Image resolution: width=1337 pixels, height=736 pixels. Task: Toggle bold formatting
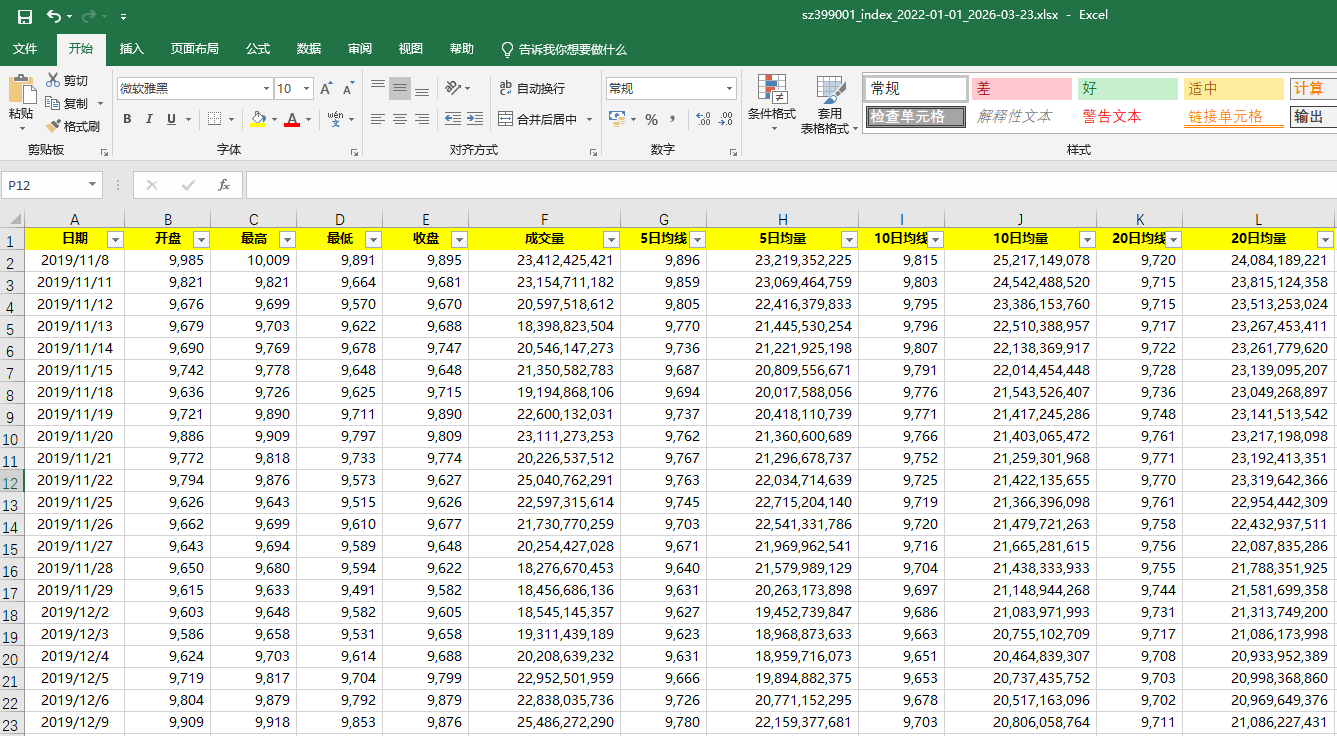[x=127, y=119]
